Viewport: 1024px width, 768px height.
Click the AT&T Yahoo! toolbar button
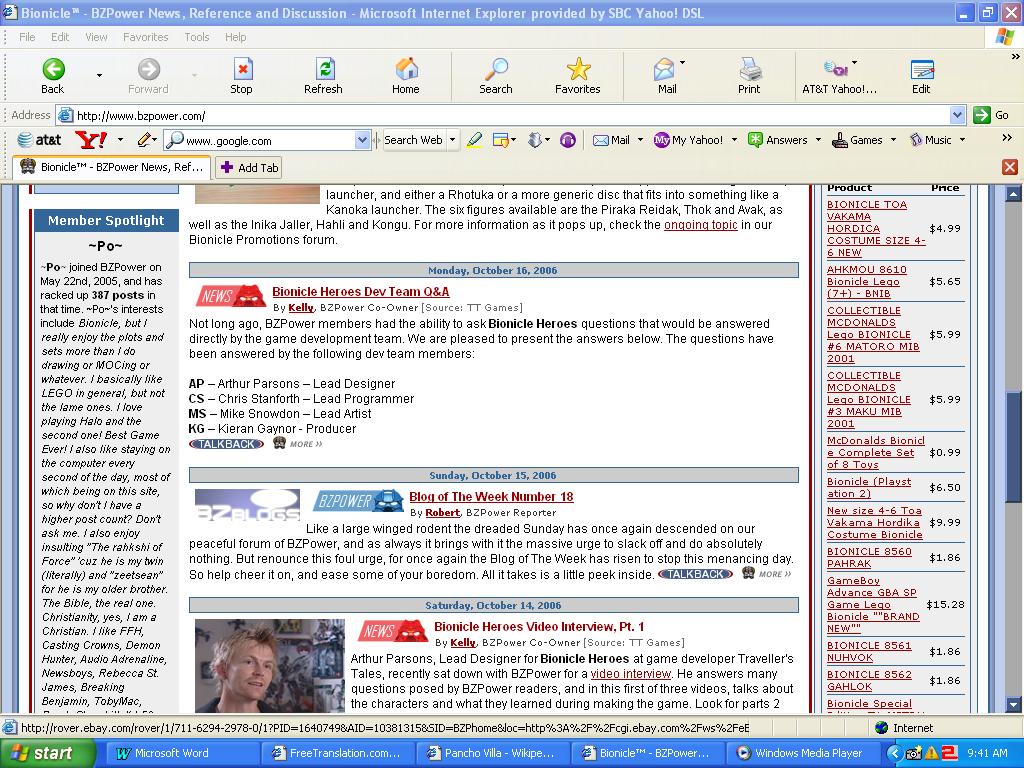point(839,76)
